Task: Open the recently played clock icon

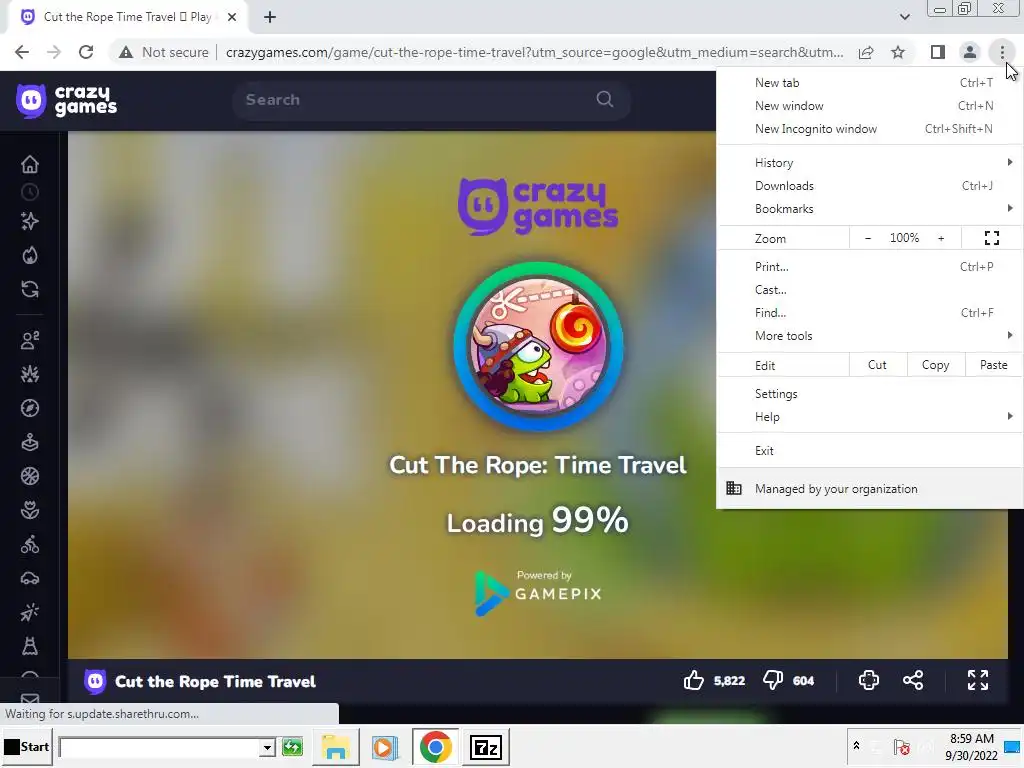Action: click(x=30, y=192)
